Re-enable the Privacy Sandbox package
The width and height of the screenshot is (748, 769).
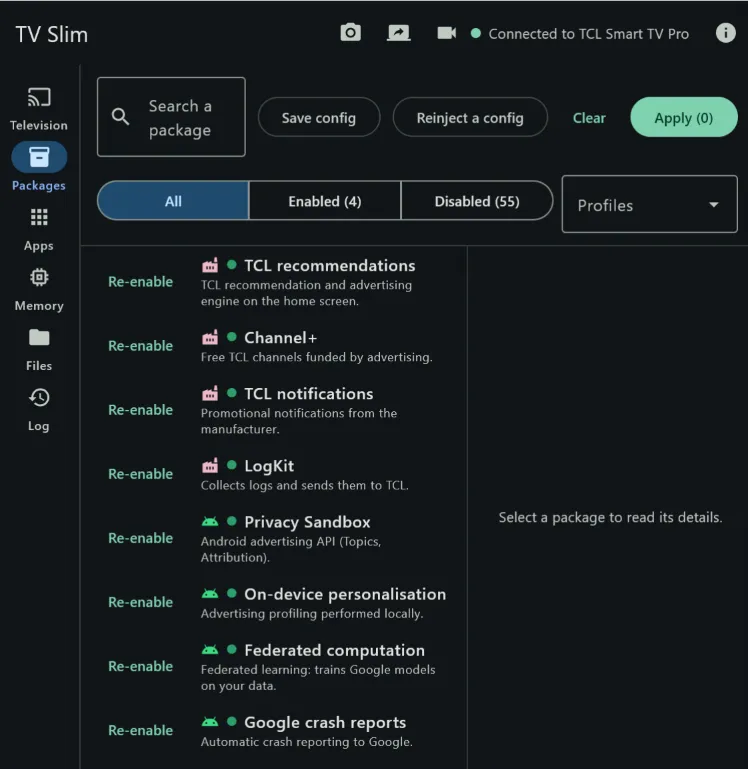[140, 538]
